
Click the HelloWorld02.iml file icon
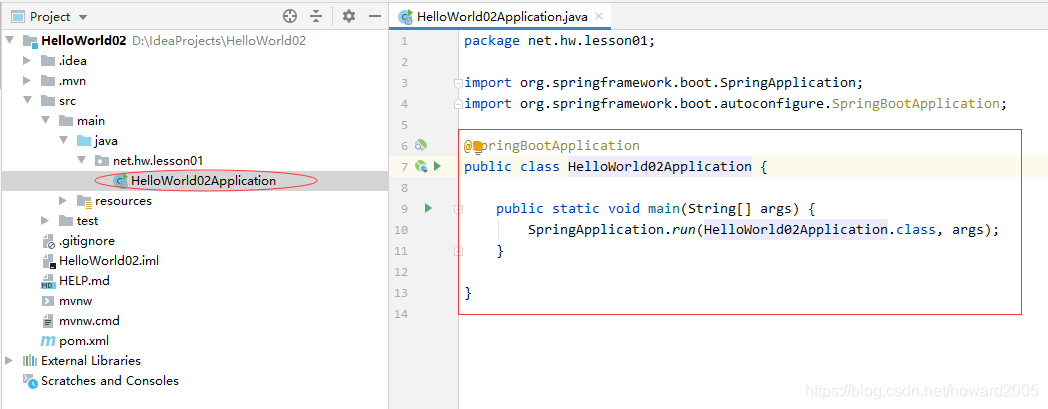(48, 261)
